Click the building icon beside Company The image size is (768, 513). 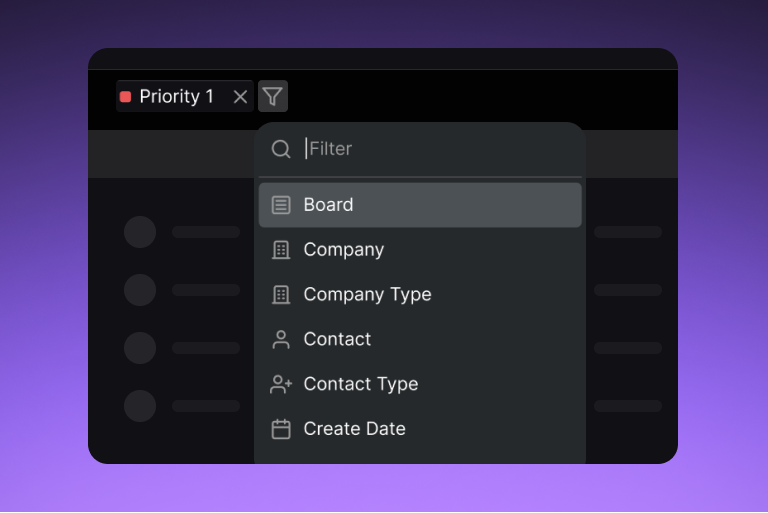pos(281,250)
